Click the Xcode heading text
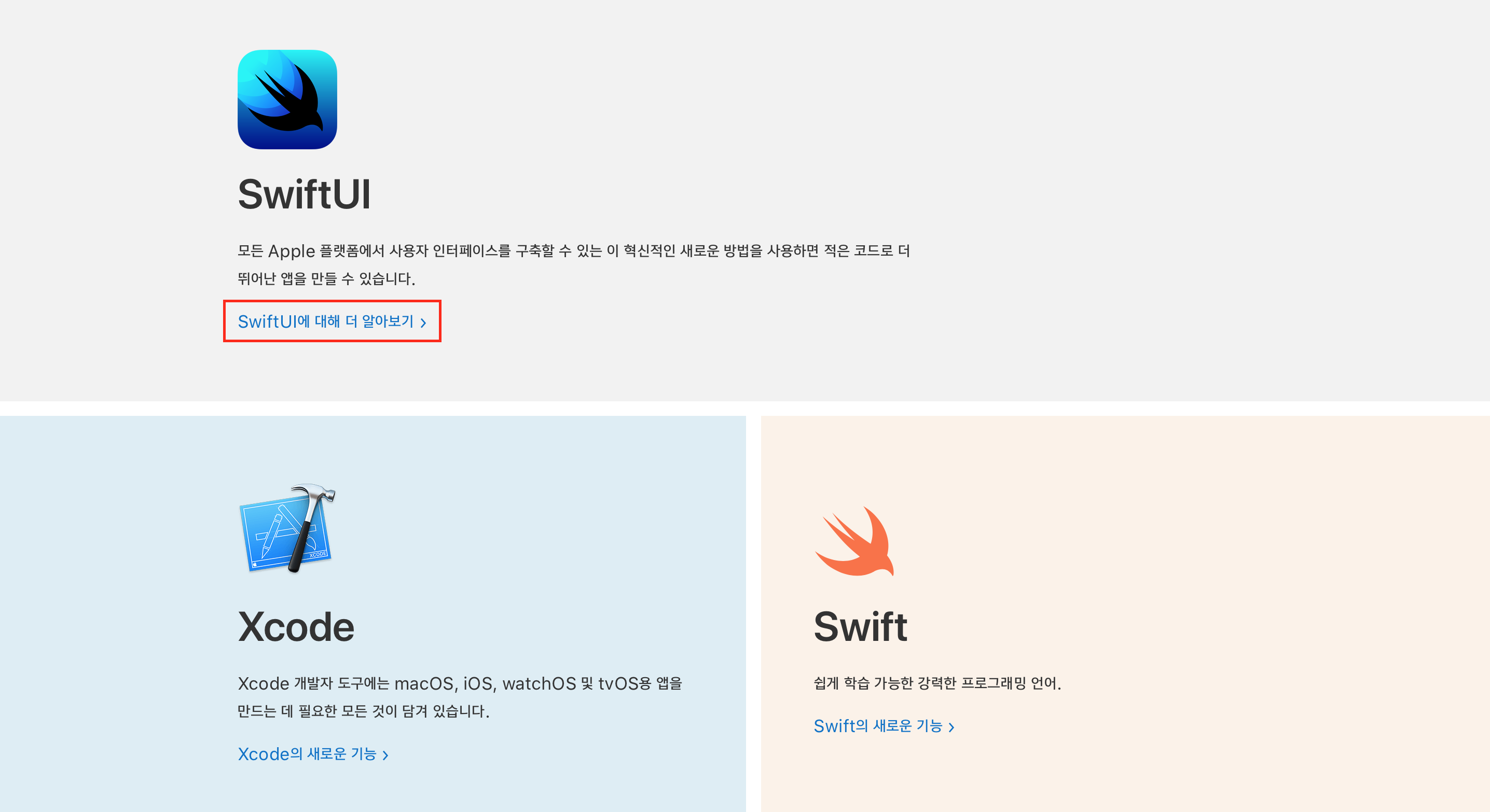The width and height of the screenshot is (1490, 812). pyautogui.click(x=296, y=626)
